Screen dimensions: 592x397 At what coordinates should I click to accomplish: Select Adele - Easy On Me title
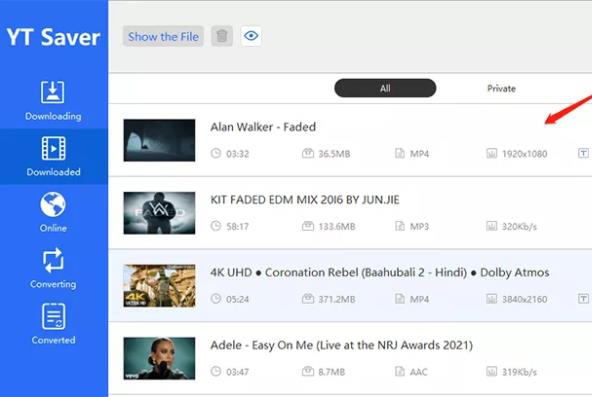click(341, 345)
